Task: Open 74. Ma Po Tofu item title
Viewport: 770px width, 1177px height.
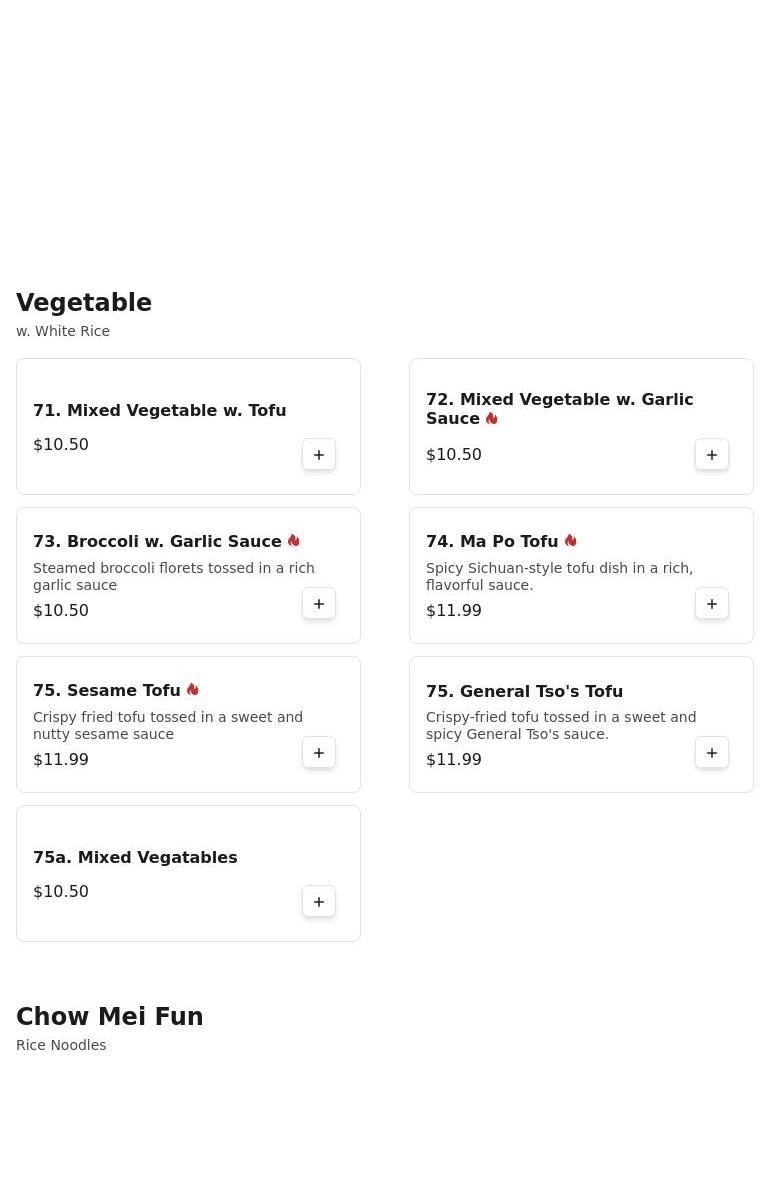Action: (x=491, y=542)
